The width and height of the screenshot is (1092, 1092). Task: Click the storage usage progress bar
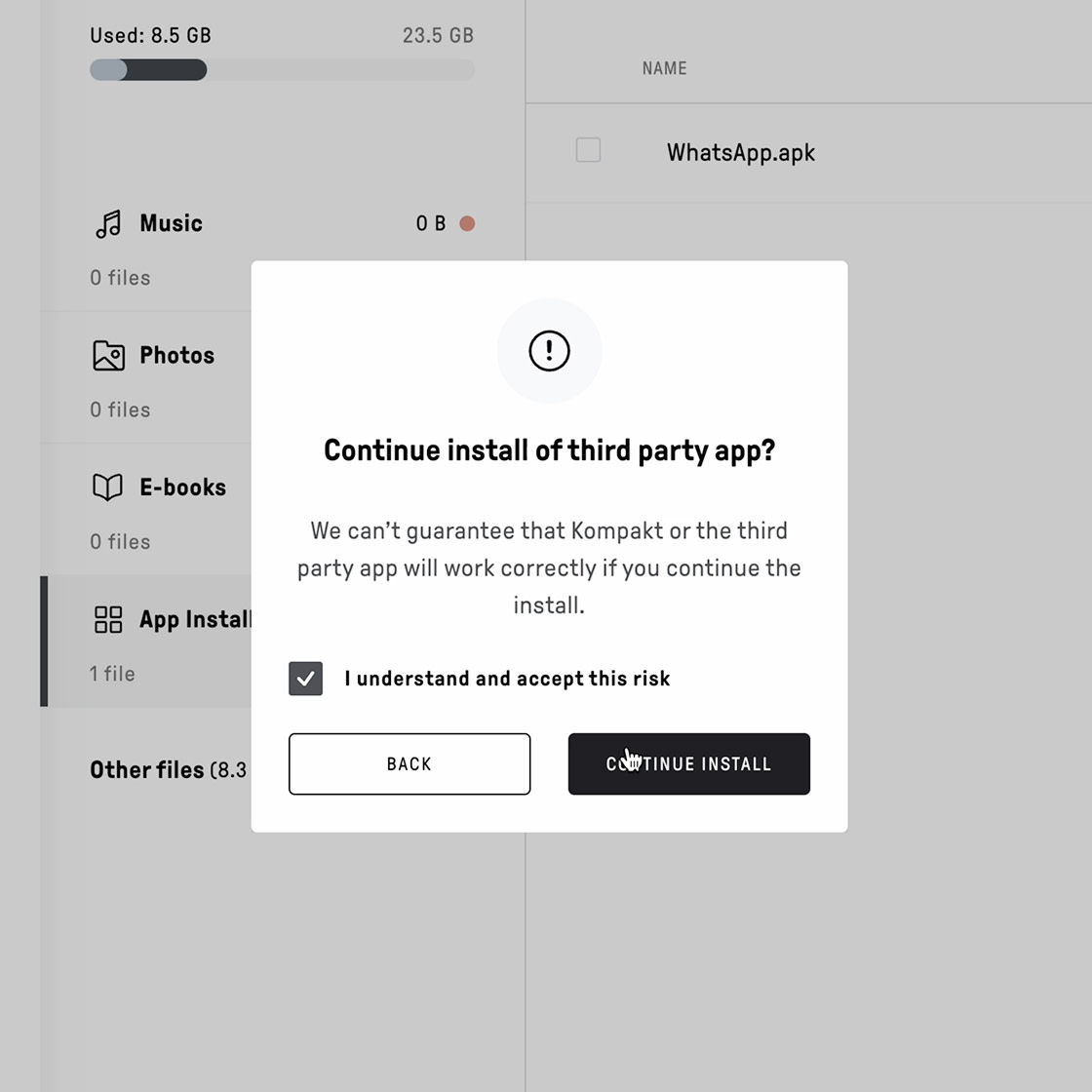[x=282, y=69]
